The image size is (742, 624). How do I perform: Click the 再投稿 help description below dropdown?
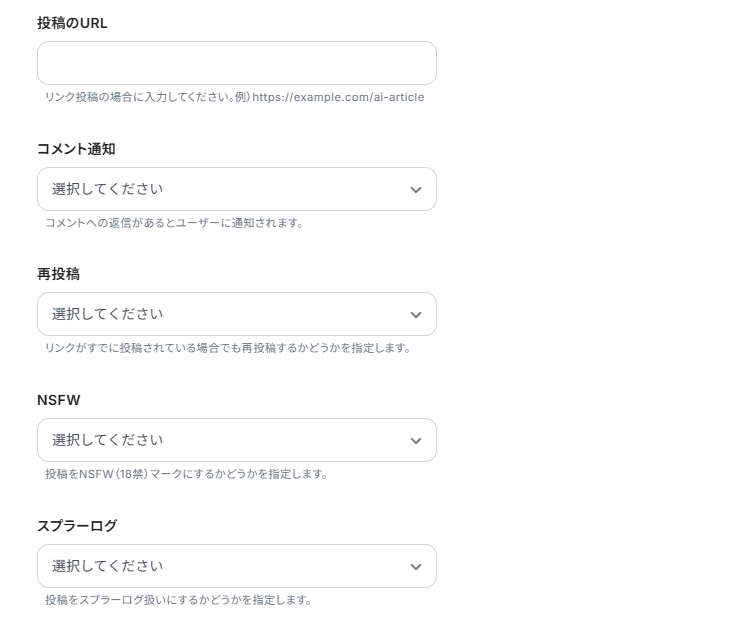(227, 348)
